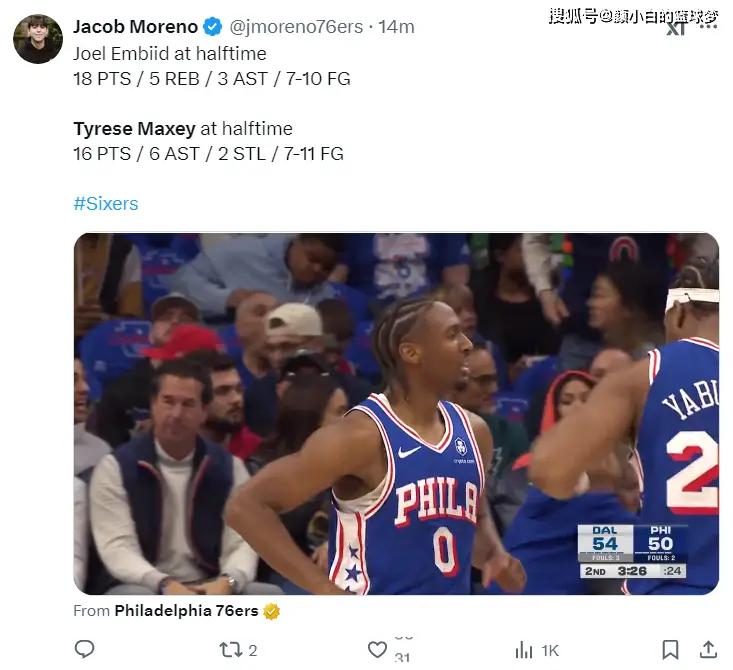Click the share upload icon
This screenshot has height=670, width=733.
(x=707, y=649)
